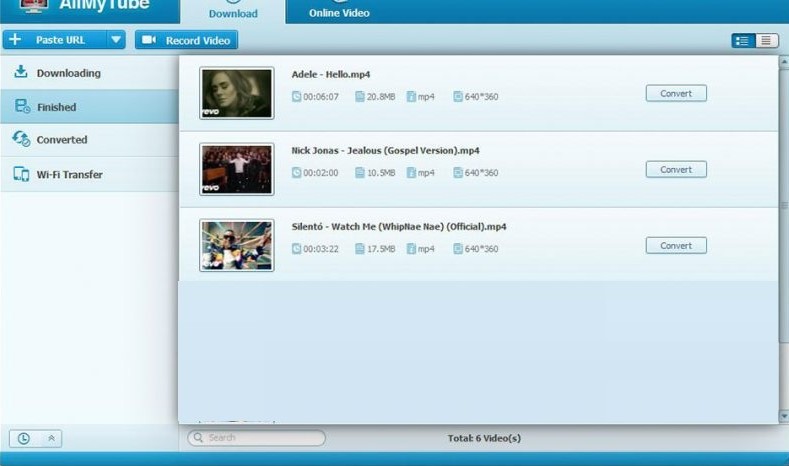This screenshot has height=466, width=789.
Task: Open the Wi-Fi Transfer section
Action: coord(90,174)
